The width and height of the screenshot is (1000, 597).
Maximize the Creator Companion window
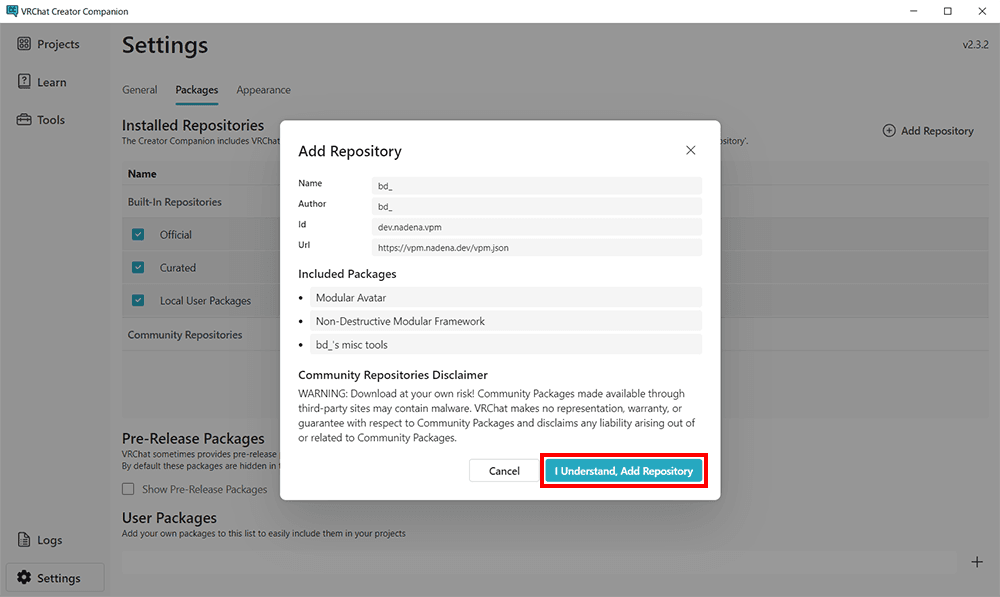click(948, 11)
